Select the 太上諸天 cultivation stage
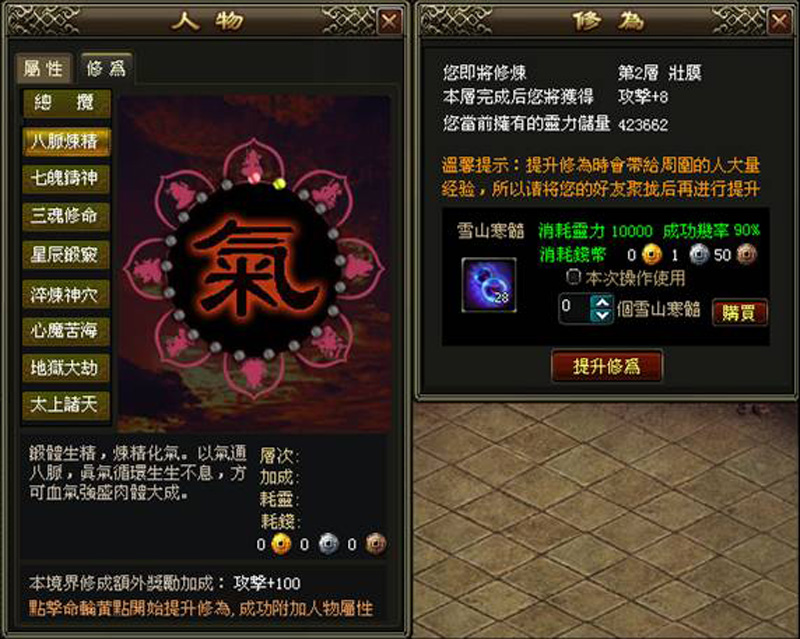 click(x=66, y=405)
